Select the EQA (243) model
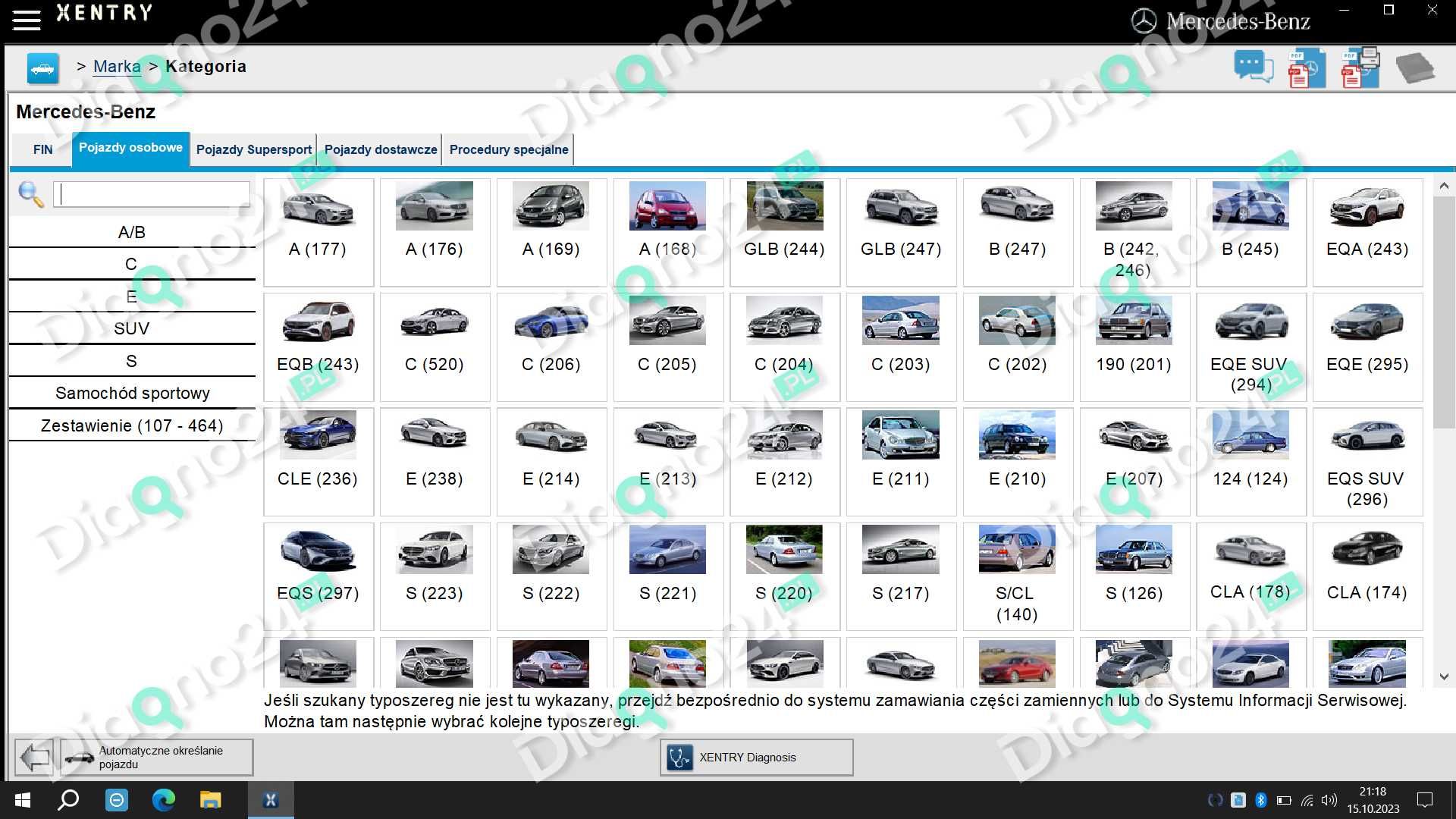Image resolution: width=1456 pixels, height=819 pixels. [1367, 232]
